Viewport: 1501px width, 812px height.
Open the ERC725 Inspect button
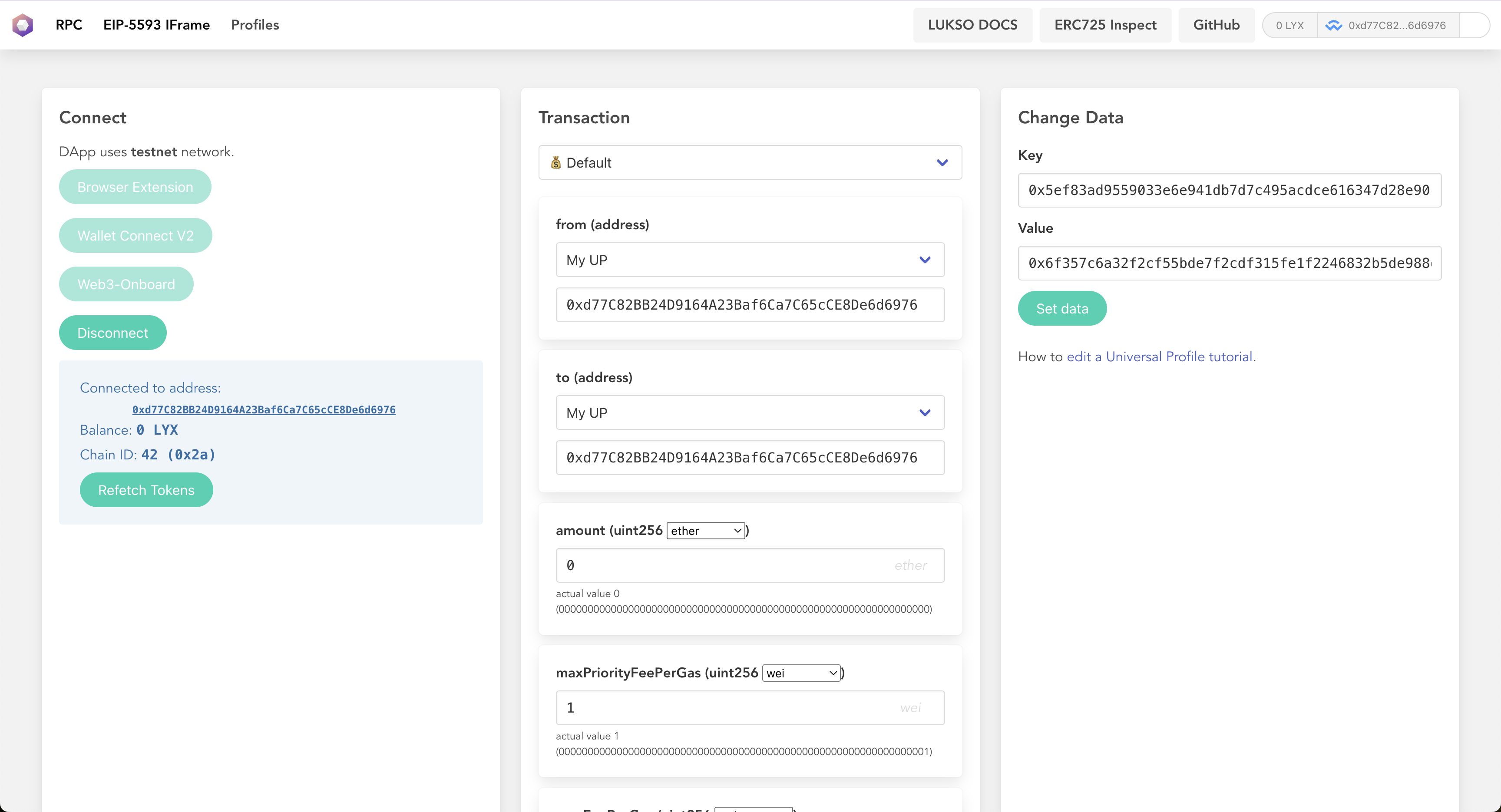[1105, 25]
